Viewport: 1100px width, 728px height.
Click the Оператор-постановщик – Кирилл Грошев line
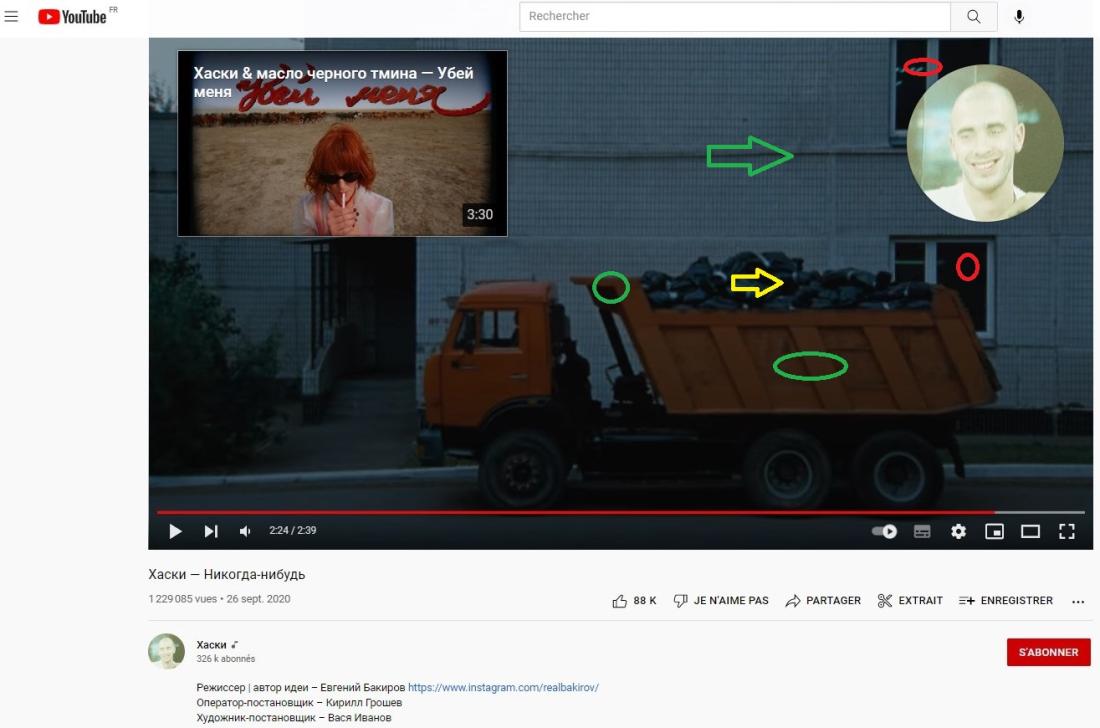click(x=300, y=703)
